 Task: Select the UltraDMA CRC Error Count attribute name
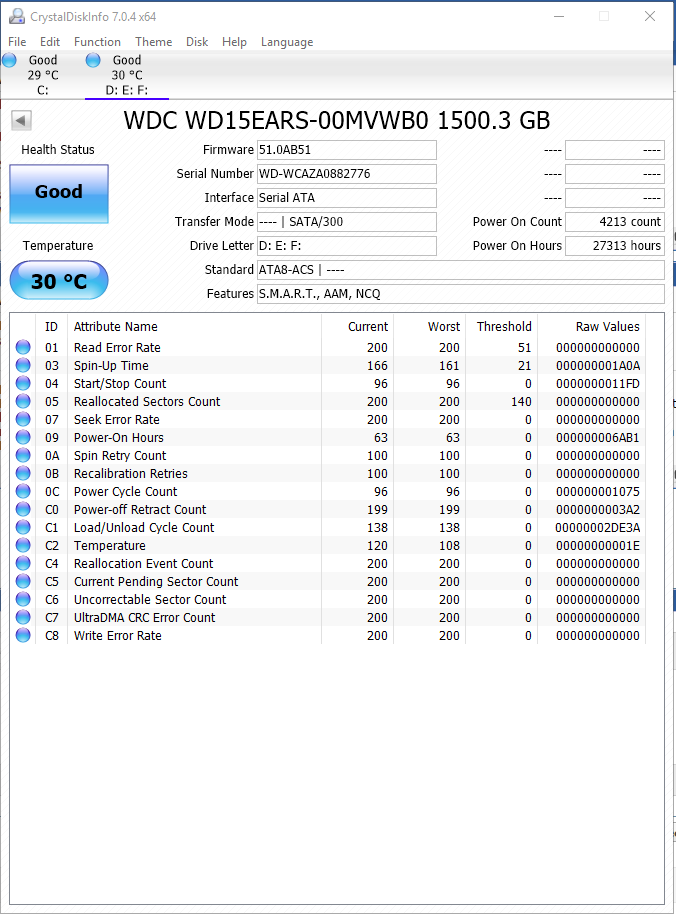pyautogui.click(x=145, y=617)
